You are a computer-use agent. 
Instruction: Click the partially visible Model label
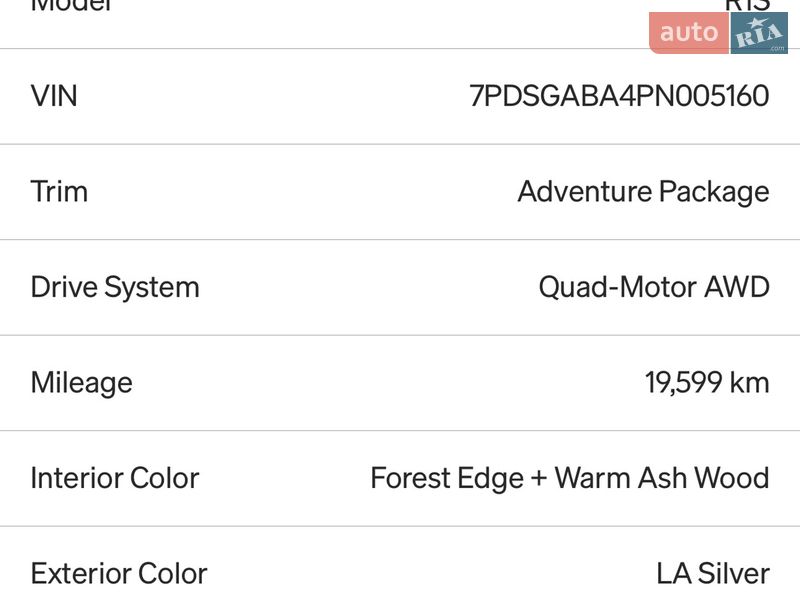[x=72, y=5]
